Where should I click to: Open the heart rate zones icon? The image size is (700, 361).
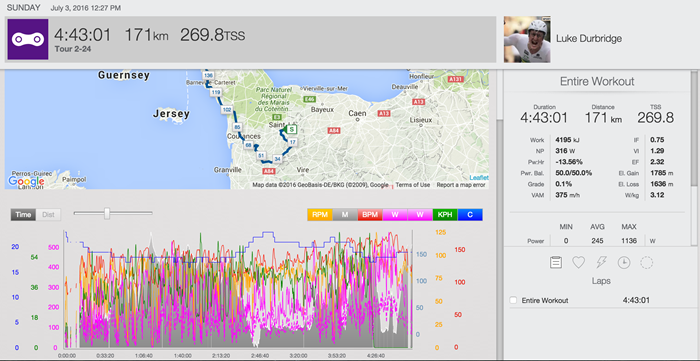pyautogui.click(x=579, y=262)
